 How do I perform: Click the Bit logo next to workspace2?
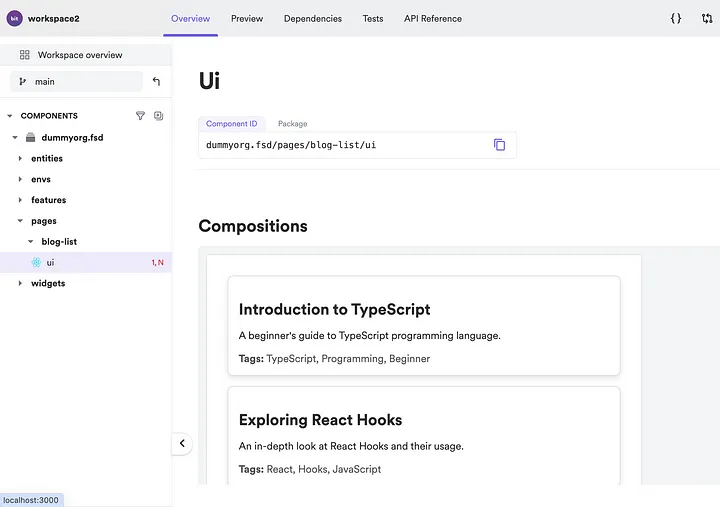click(14, 18)
